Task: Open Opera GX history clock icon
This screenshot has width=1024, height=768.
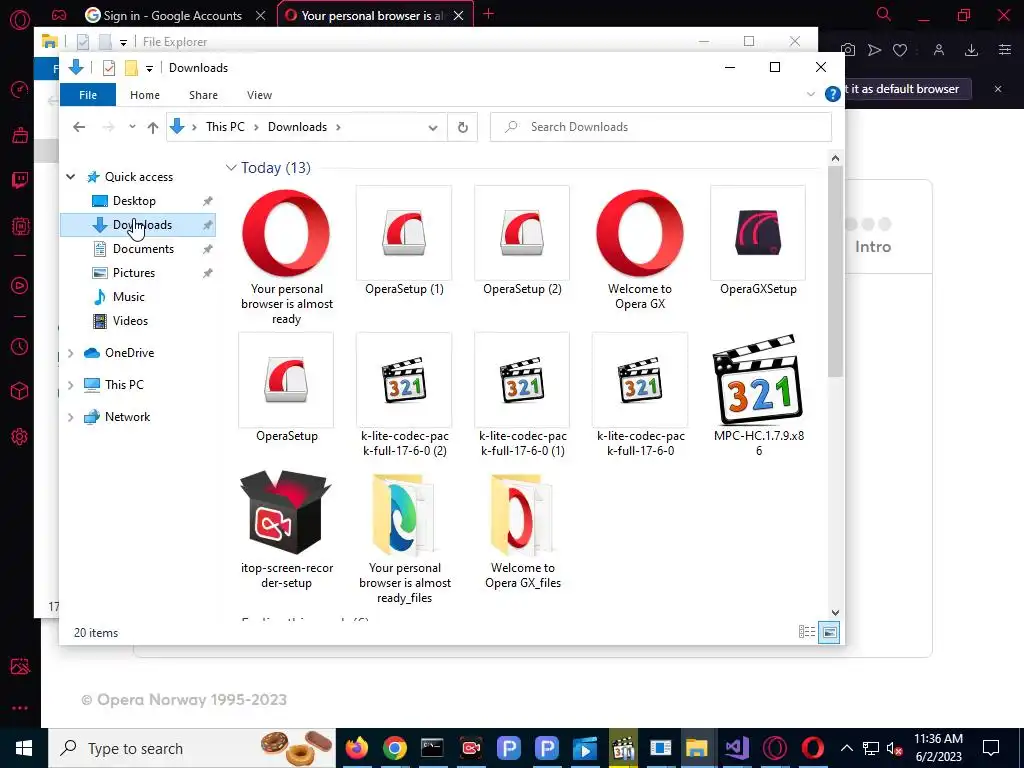Action: (20, 346)
